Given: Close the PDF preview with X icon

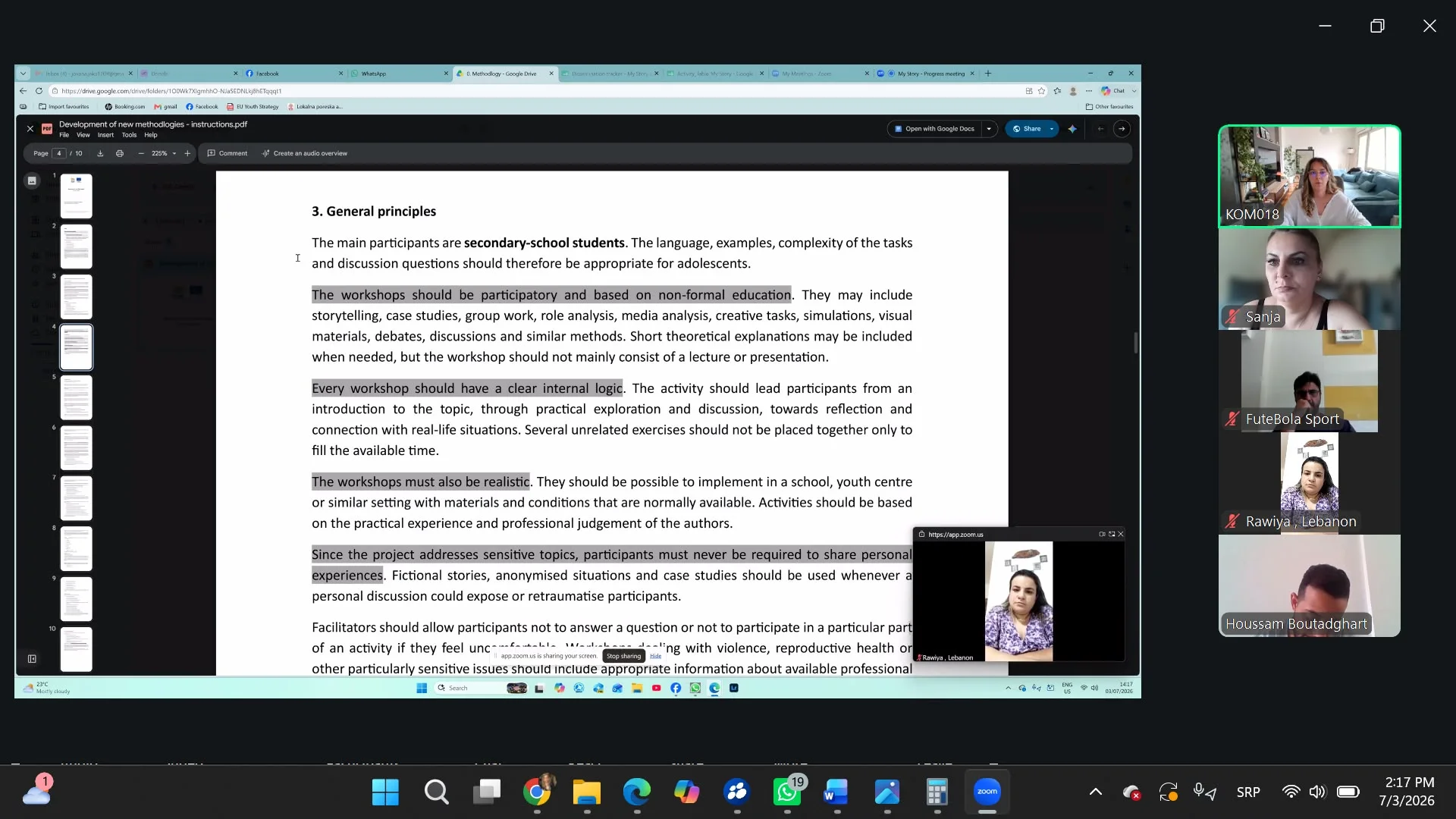Looking at the screenshot, I should point(30,129).
